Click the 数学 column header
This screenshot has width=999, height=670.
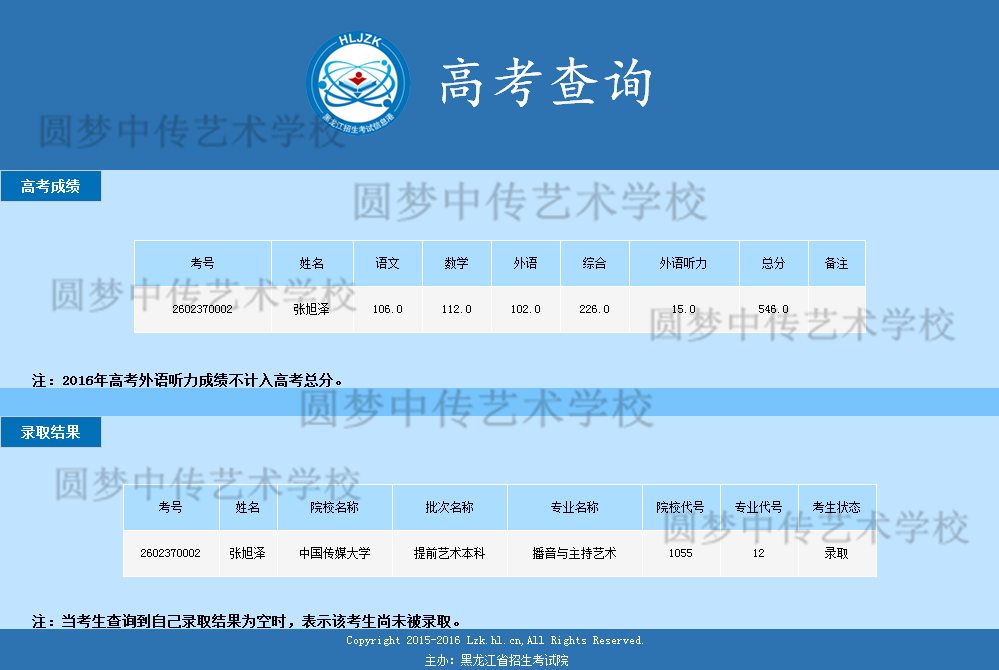click(457, 263)
